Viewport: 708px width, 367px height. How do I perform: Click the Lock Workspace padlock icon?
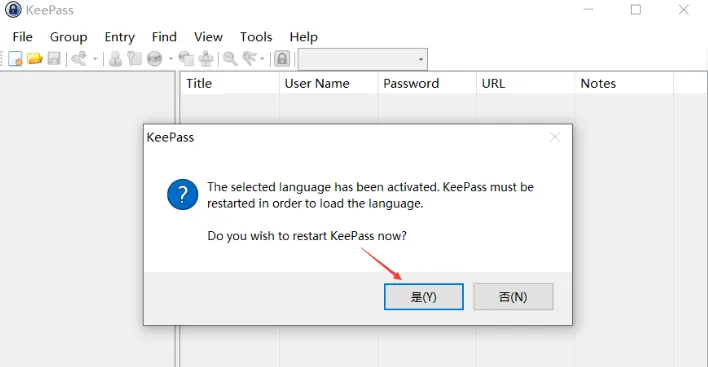point(282,59)
